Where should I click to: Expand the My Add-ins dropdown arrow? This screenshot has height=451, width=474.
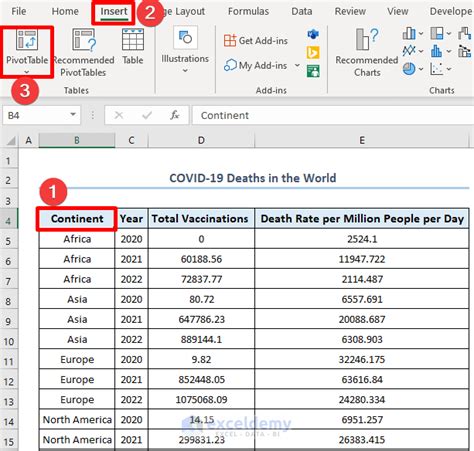tap(297, 65)
